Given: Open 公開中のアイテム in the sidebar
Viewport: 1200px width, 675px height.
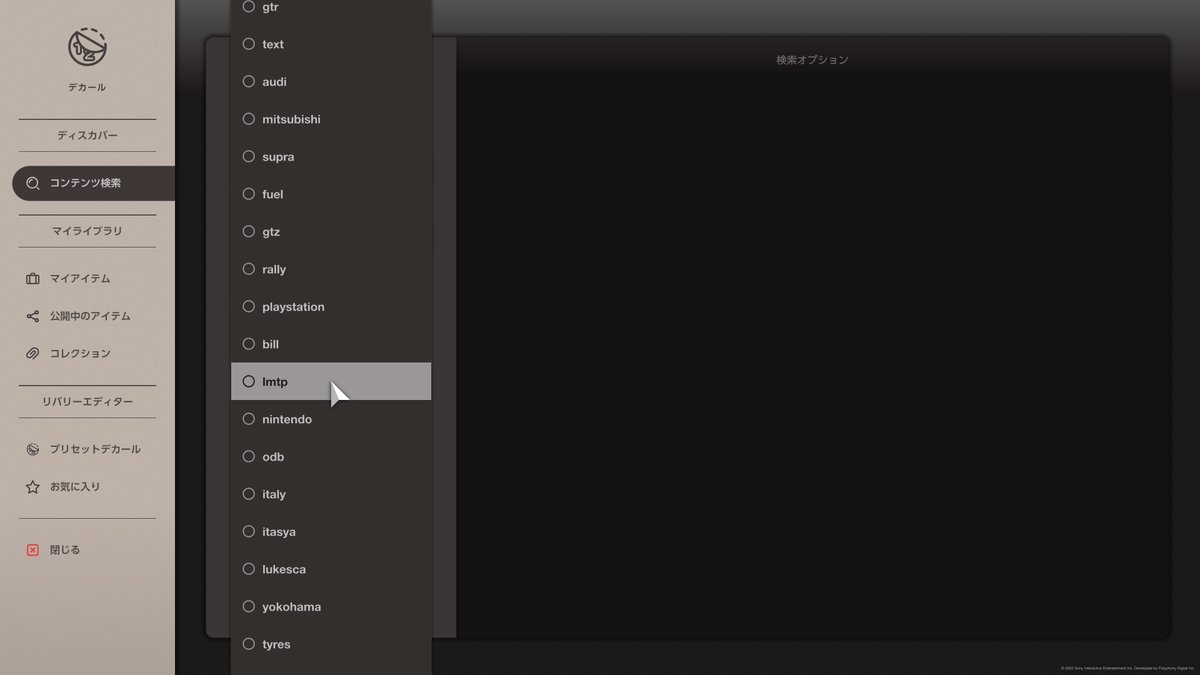Looking at the screenshot, I should pyautogui.click(x=88, y=316).
